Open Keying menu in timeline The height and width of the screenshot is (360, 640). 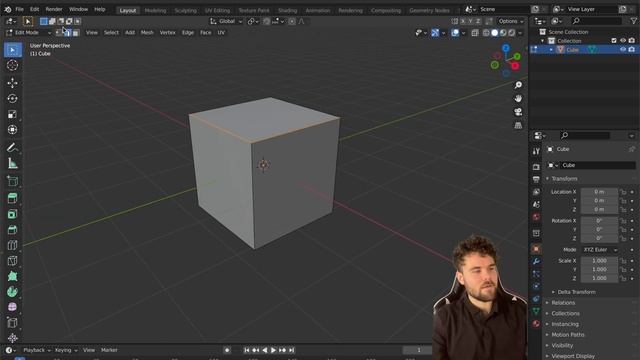[65, 350]
